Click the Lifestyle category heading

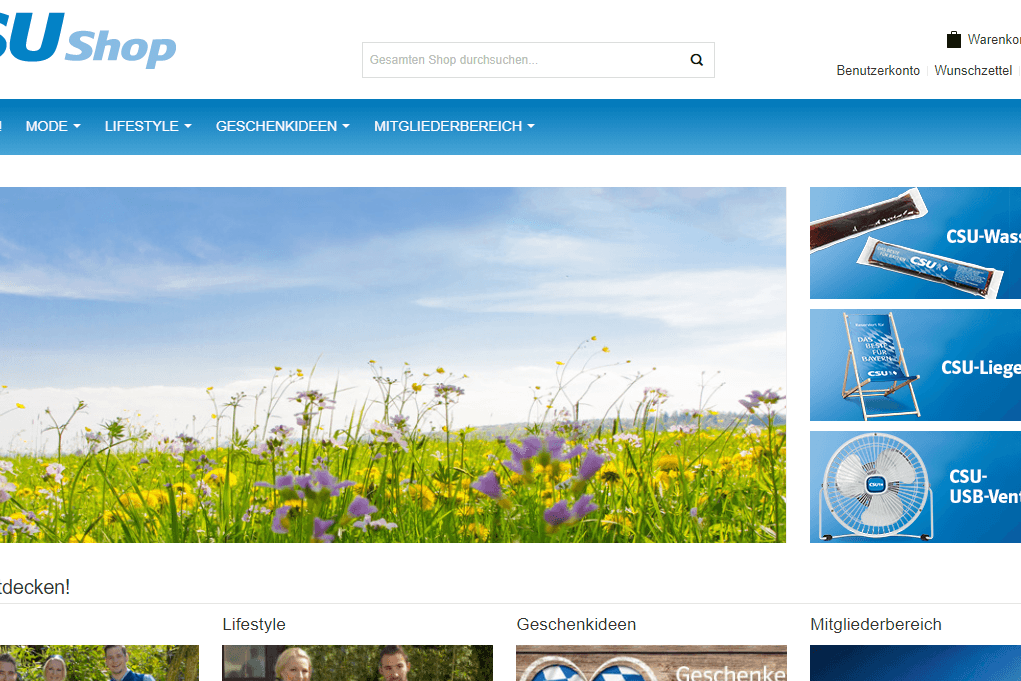[254, 624]
